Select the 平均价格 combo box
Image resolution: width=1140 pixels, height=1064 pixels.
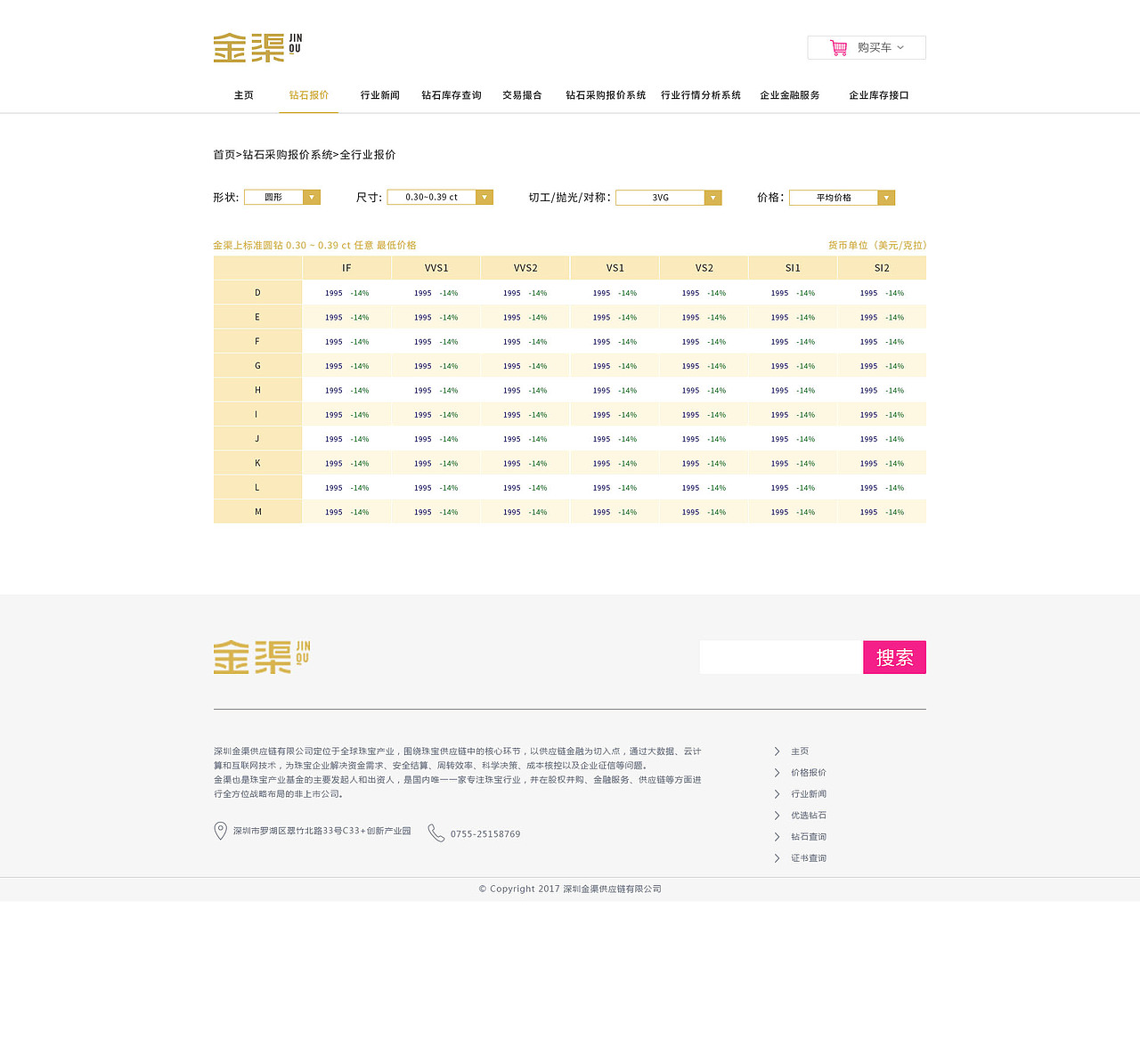[x=843, y=198]
